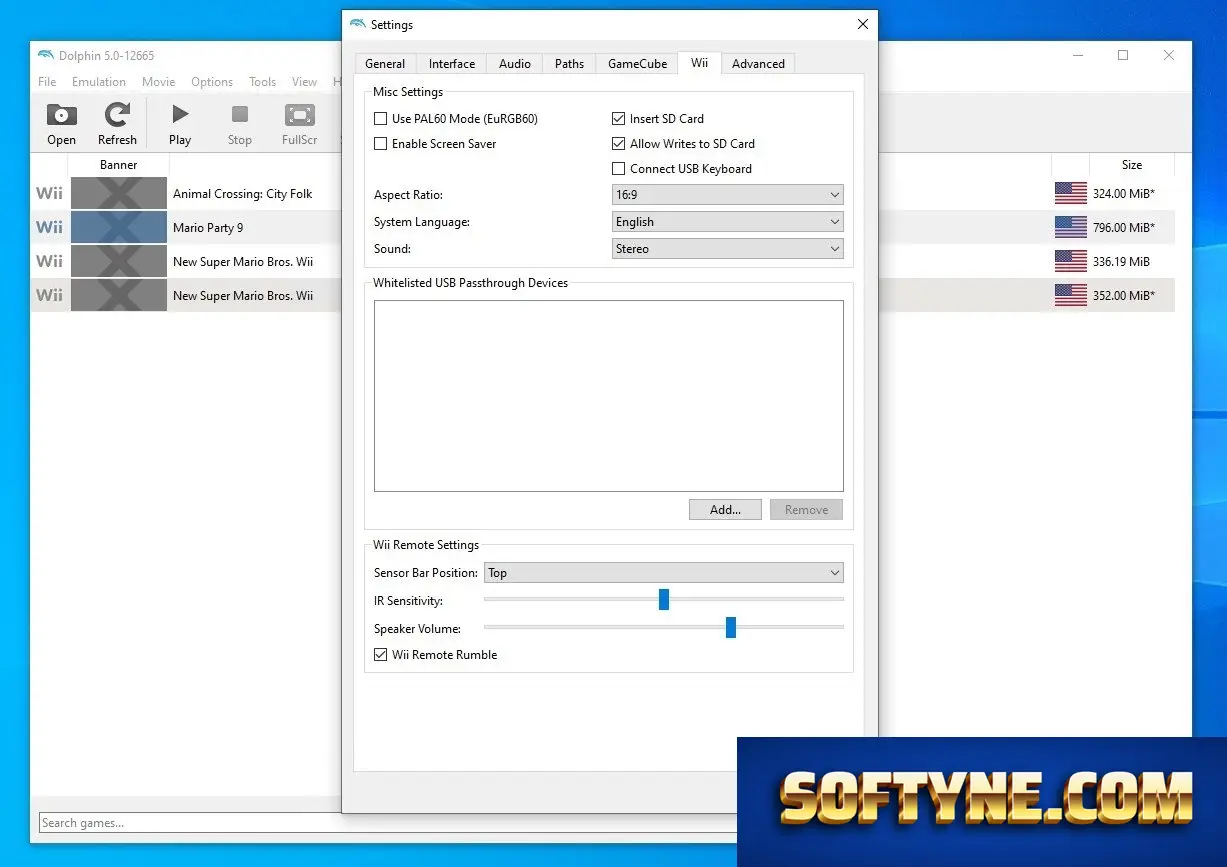Open Sensor Bar Position dropdown
Viewport: 1227px width, 867px height.
point(664,573)
